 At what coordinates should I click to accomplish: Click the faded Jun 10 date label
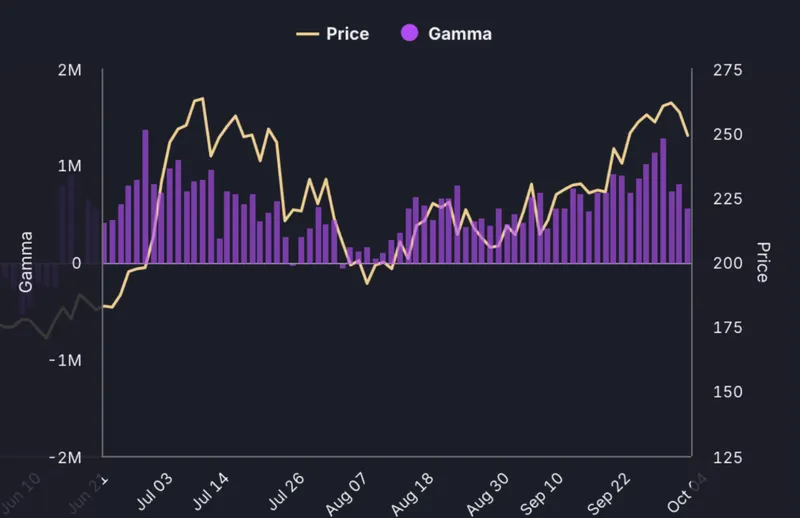21,494
